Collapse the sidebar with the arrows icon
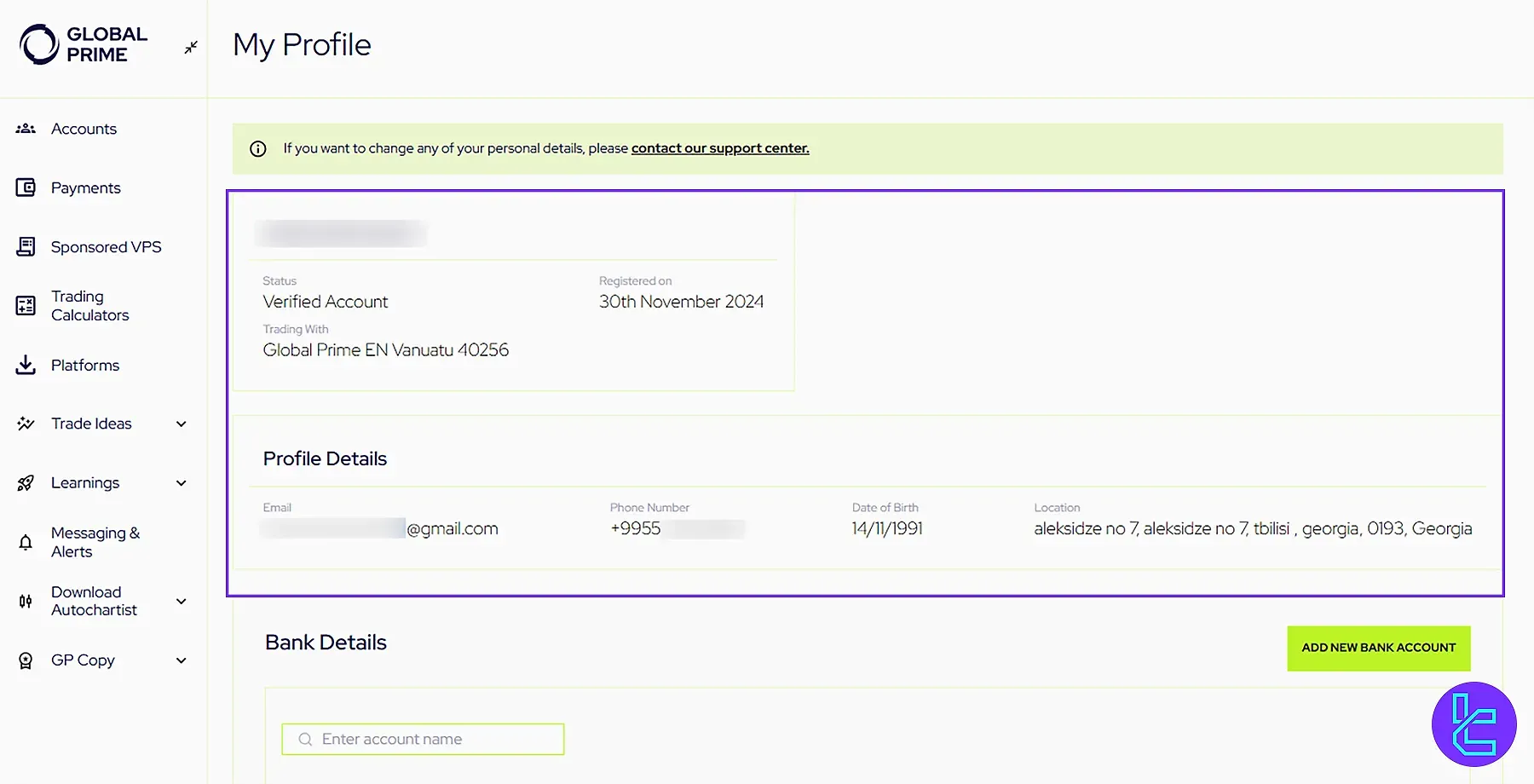The width and height of the screenshot is (1534, 784). (x=190, y=47)
